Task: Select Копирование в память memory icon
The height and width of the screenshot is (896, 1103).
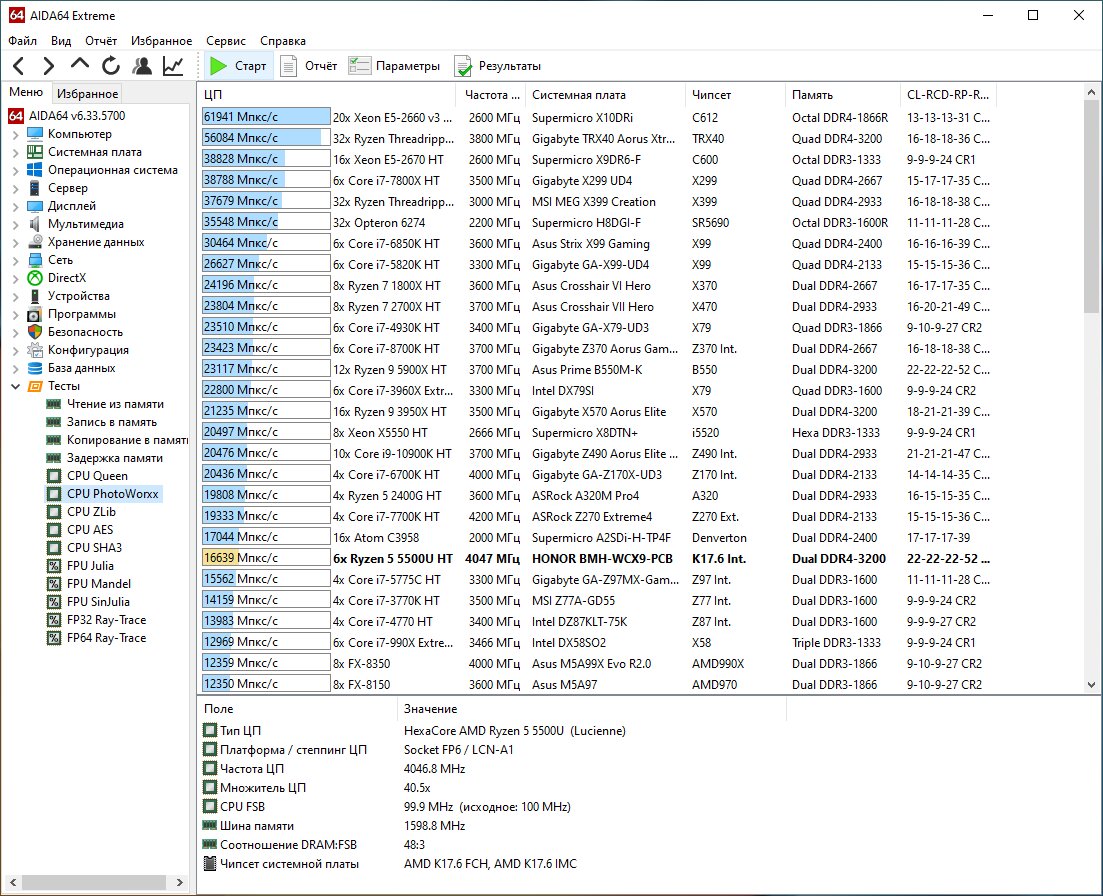Action: (x=53, y=440)
